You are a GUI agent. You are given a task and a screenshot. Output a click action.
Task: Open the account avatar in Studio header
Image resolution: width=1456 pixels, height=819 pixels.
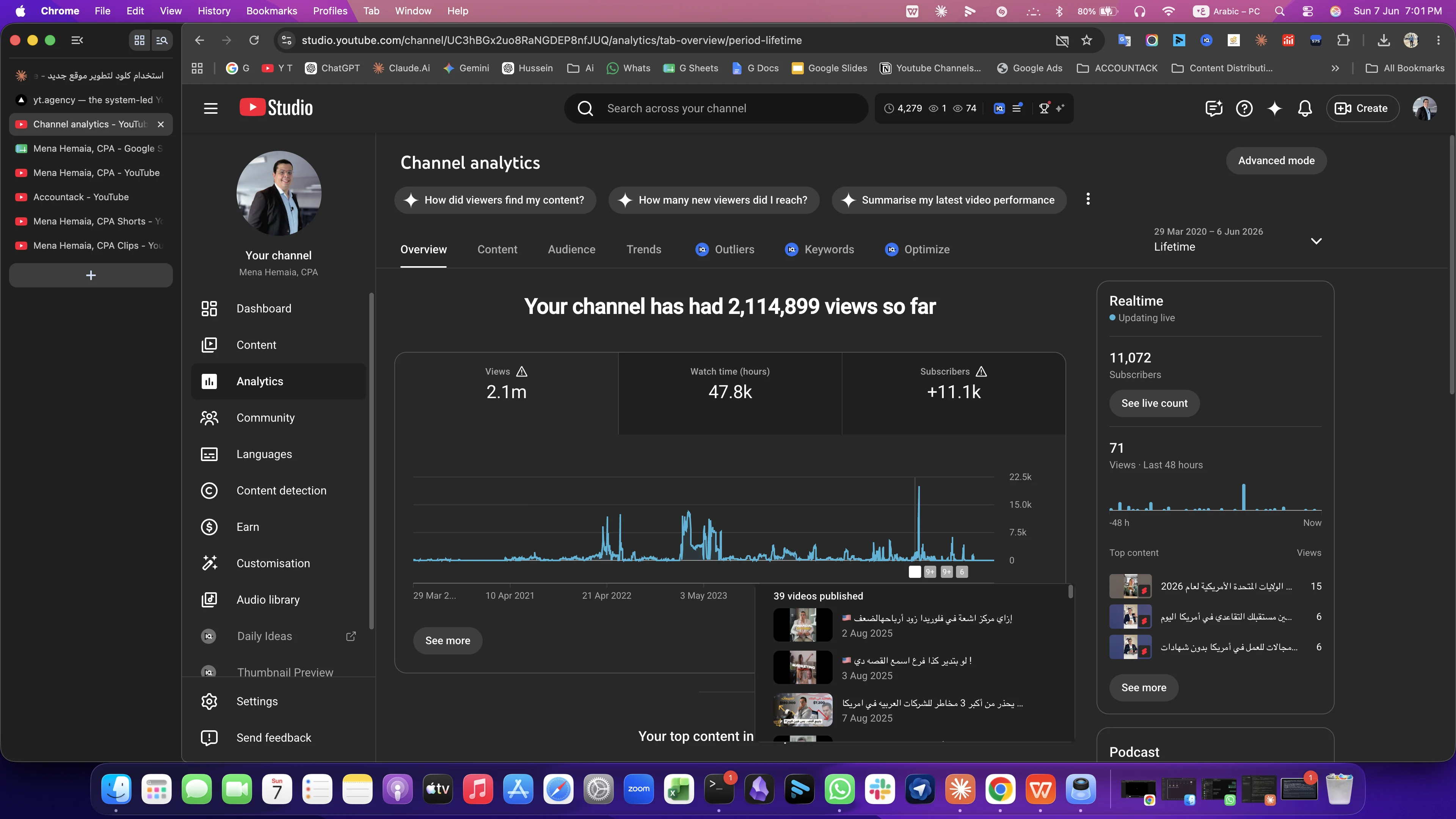point(1425,108)
